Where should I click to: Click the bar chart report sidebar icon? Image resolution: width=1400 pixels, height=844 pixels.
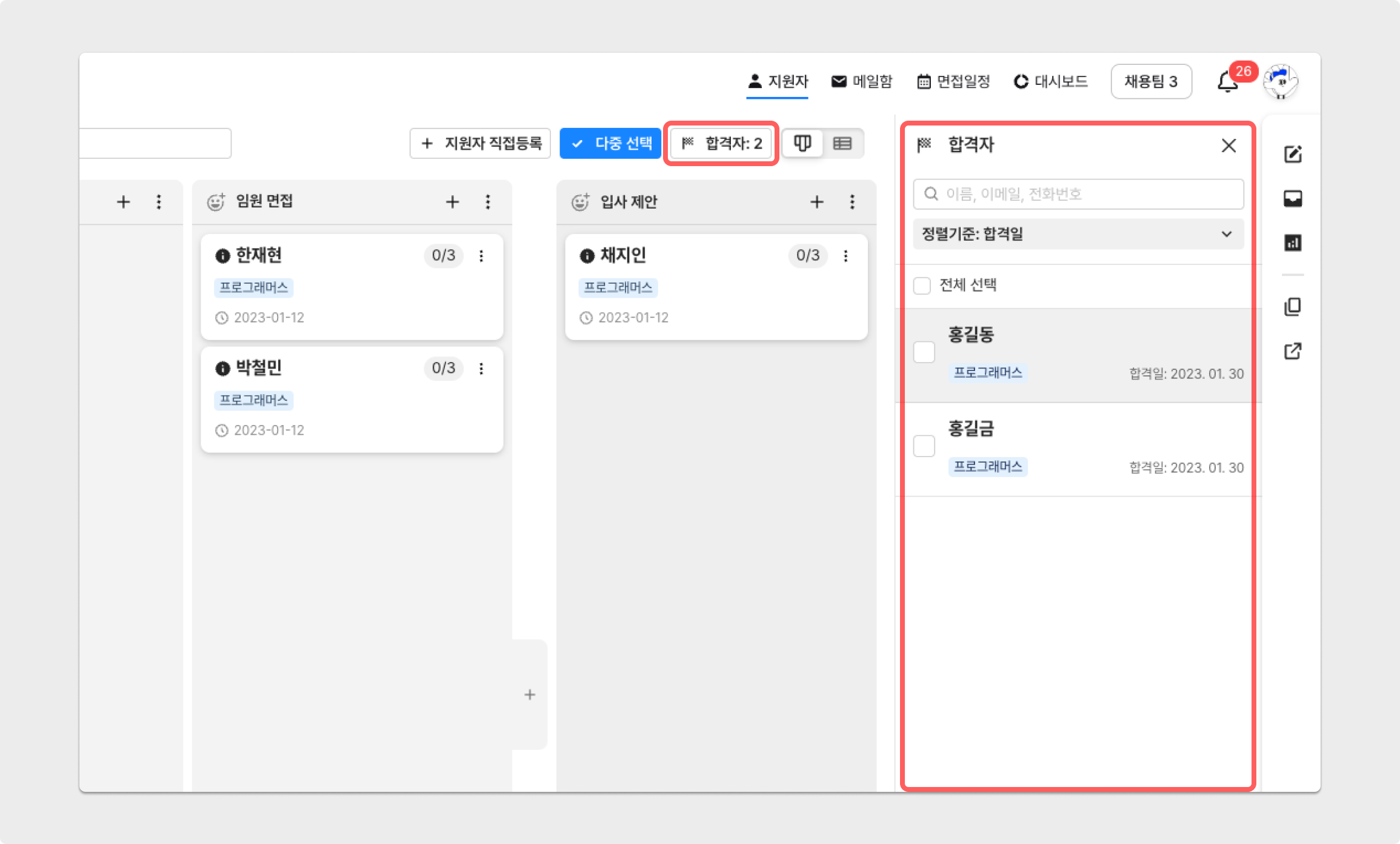coord(1293,243)
